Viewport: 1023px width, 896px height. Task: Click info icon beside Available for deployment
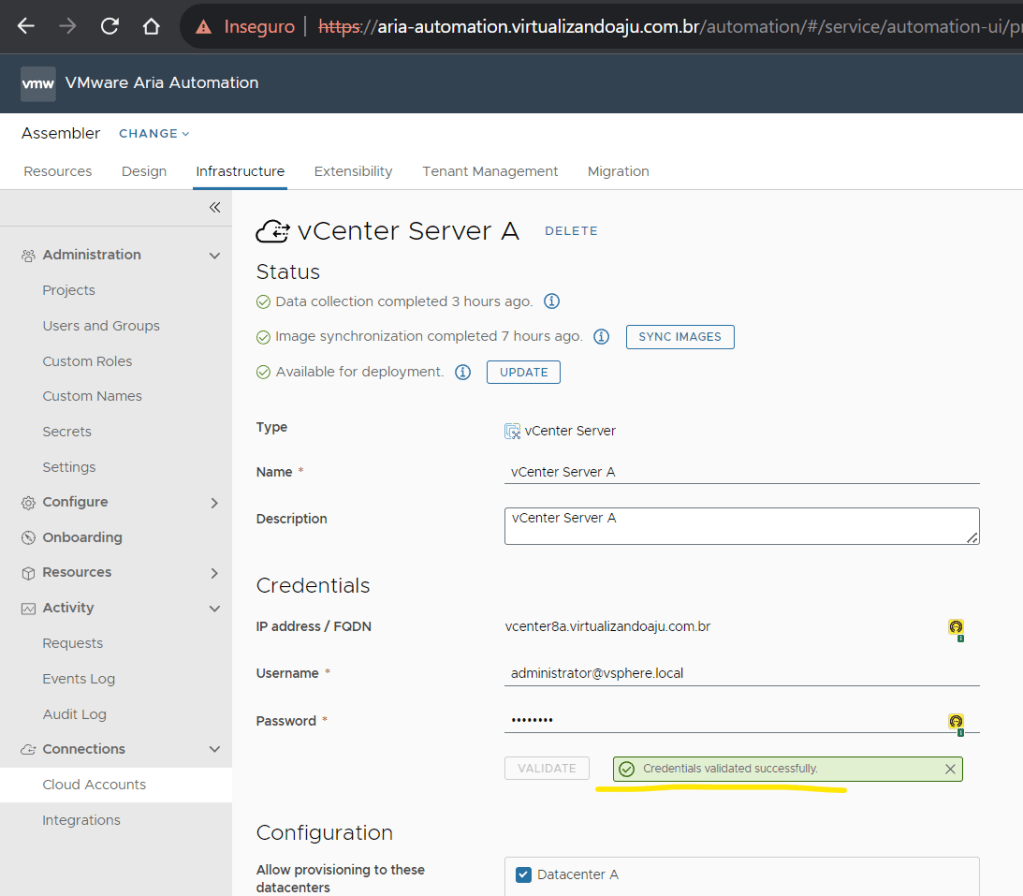point(463,372)
